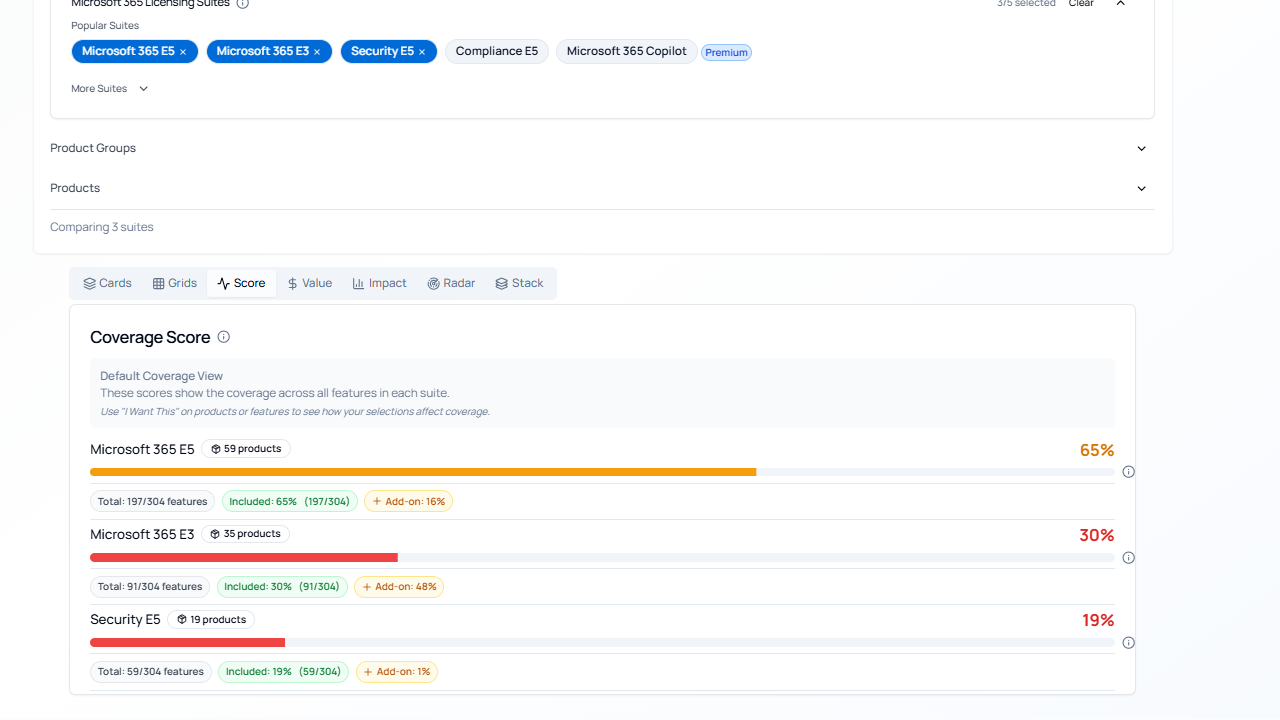Click 'Included: 19% (59/304)' pill

(283, 672)
